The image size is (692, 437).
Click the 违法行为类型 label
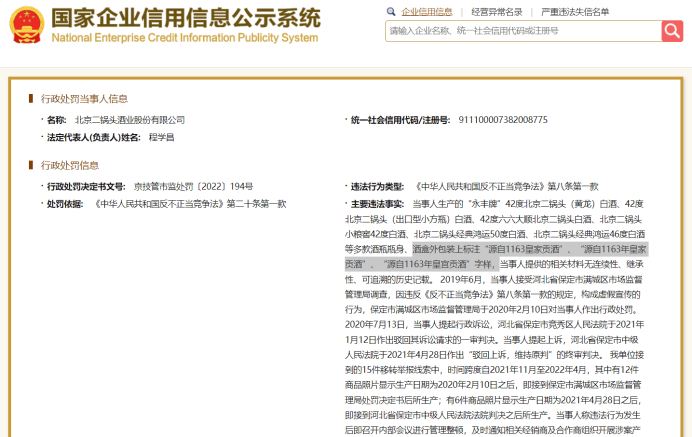[377, 187]
